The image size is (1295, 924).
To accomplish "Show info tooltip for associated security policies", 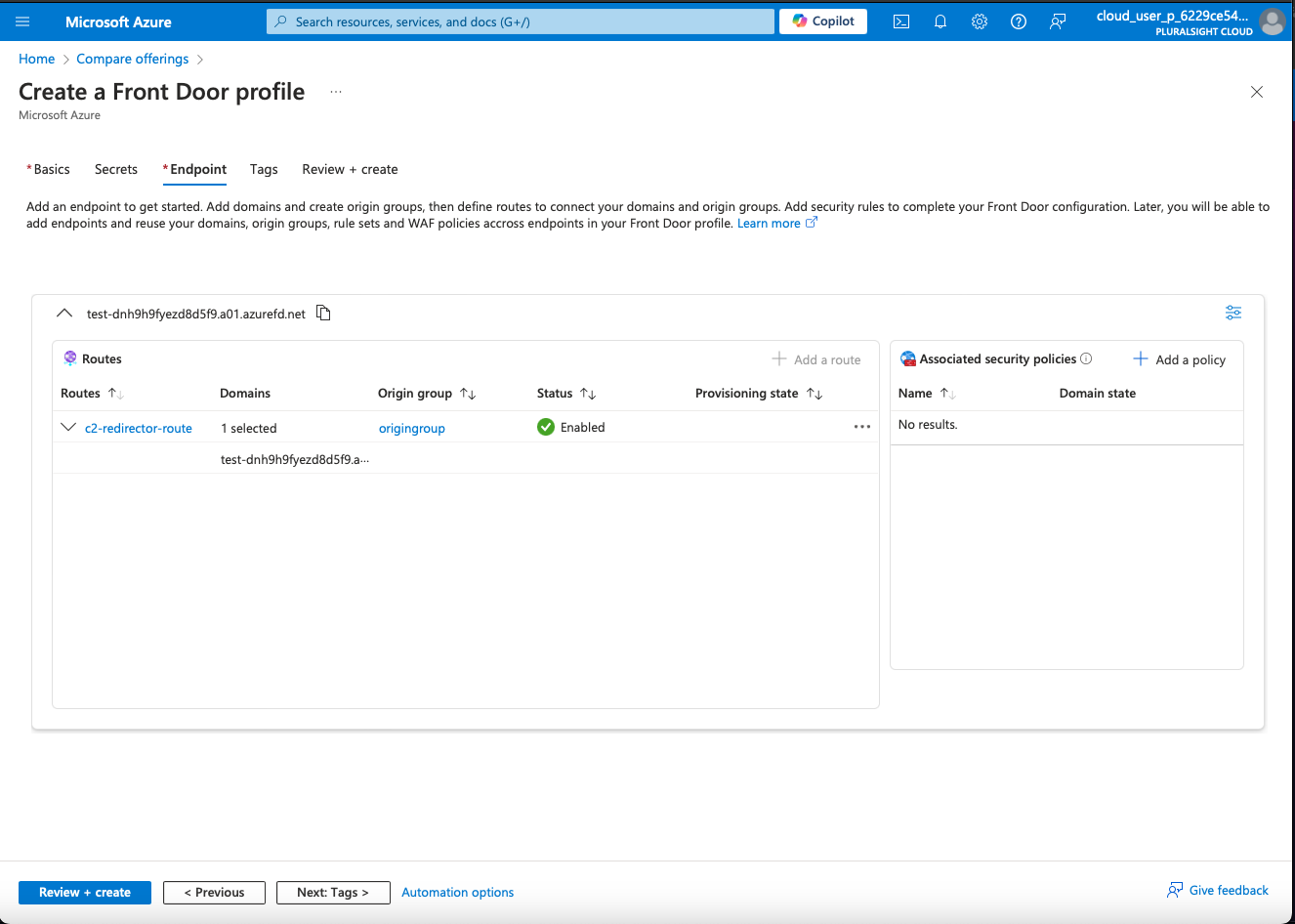I will (x=1086, y=358).
